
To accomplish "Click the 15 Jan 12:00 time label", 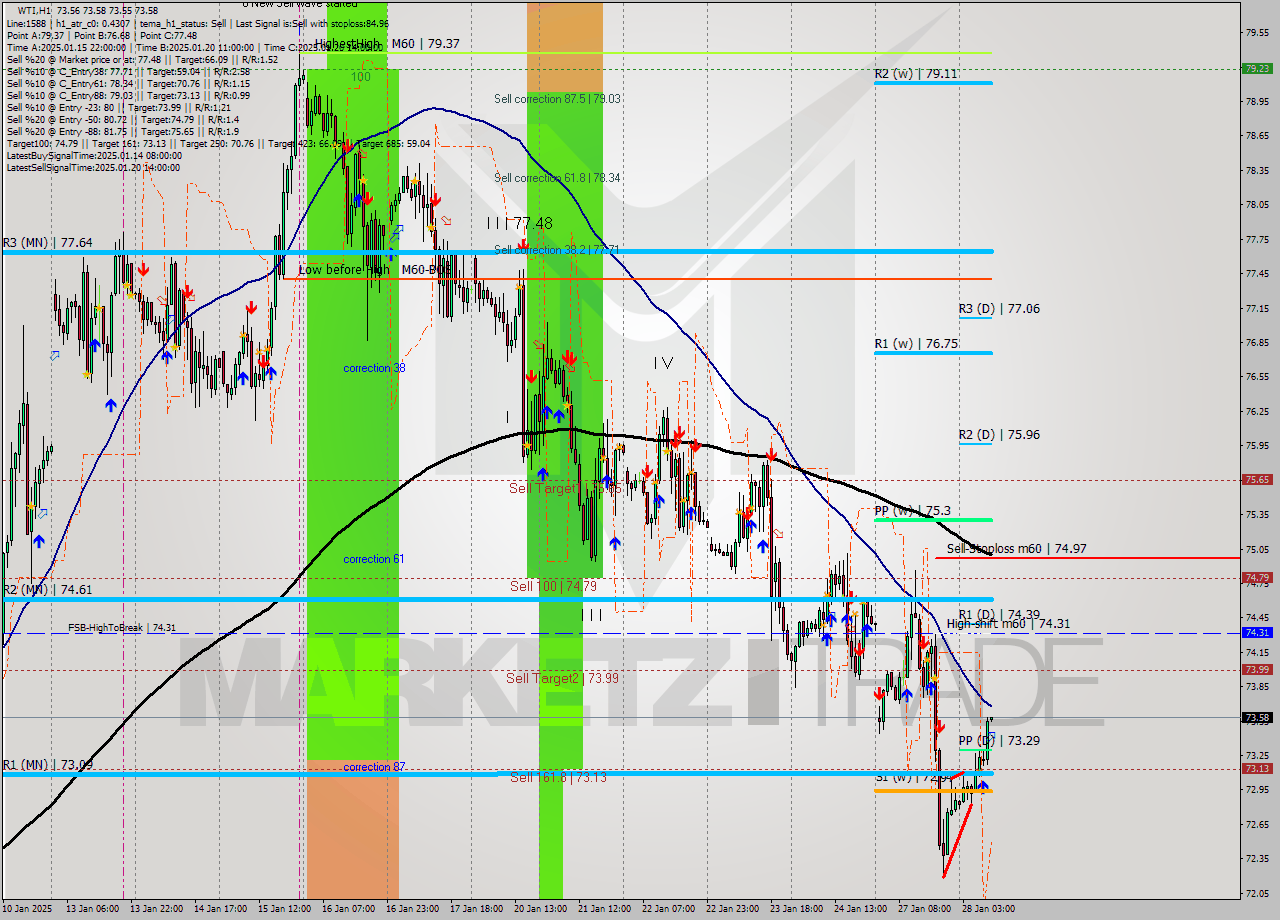I will (283, 909).
